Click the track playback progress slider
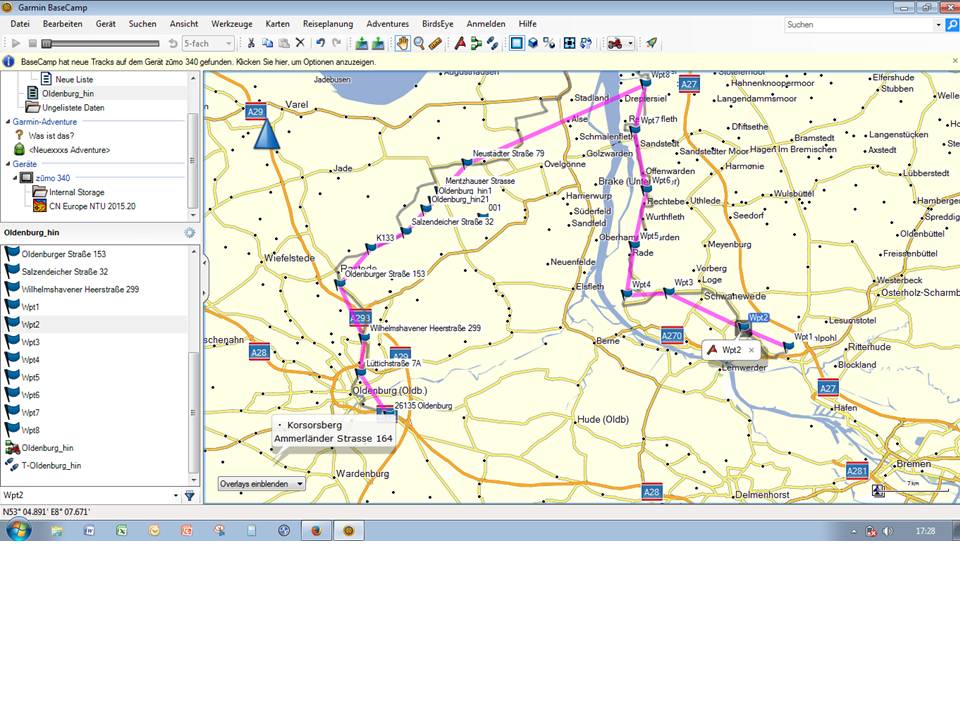 coord(100,43)
